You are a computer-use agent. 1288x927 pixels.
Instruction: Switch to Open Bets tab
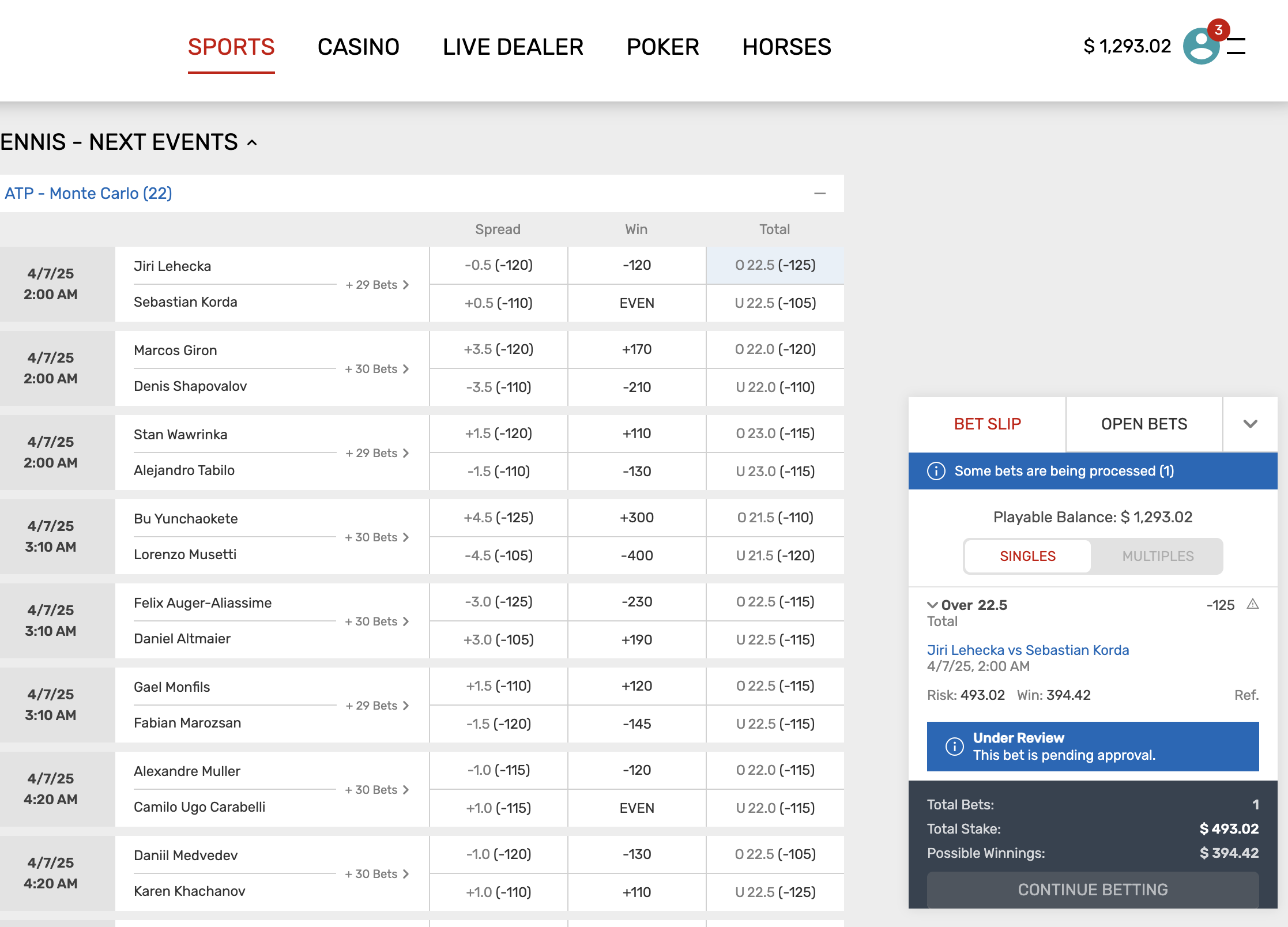point(1144,424)
